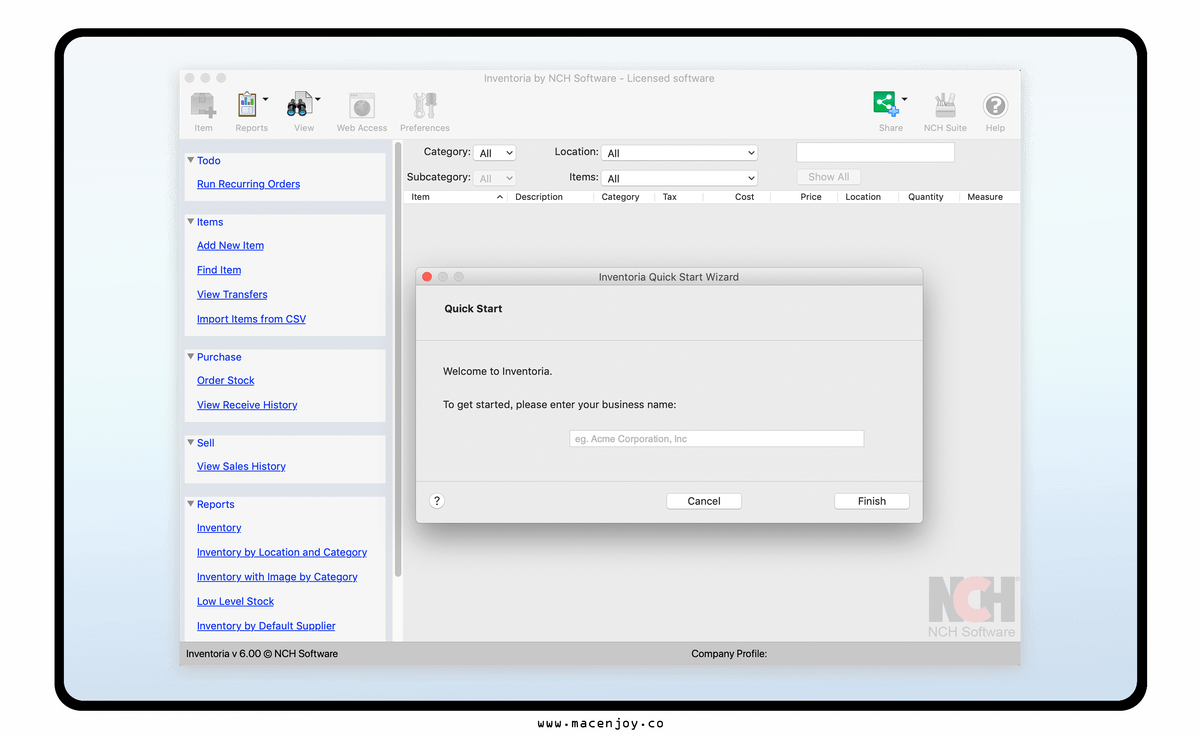Click the business name input field

(x=716, y=439)
